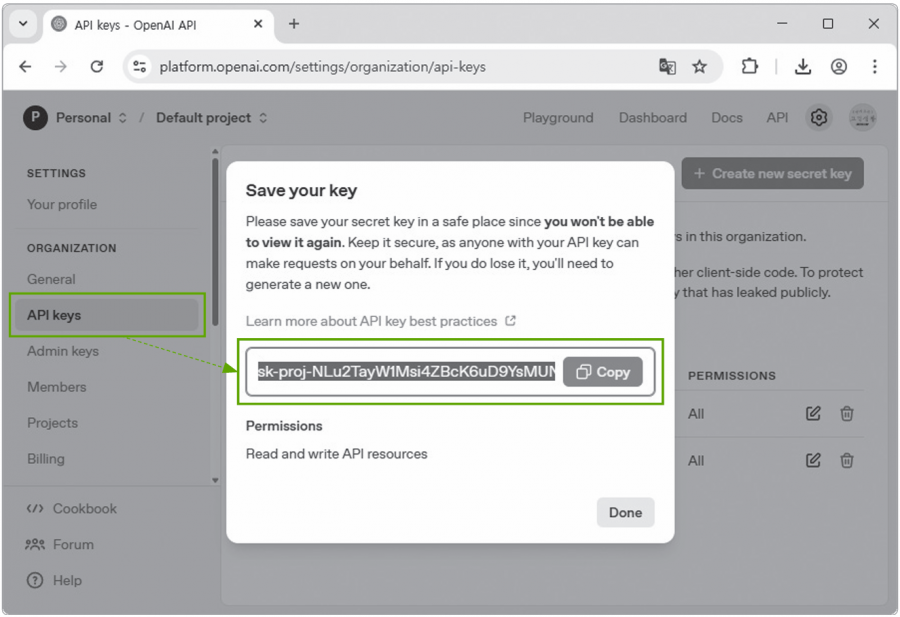
Task: Open Help in the sidebar
Action: 55,580
